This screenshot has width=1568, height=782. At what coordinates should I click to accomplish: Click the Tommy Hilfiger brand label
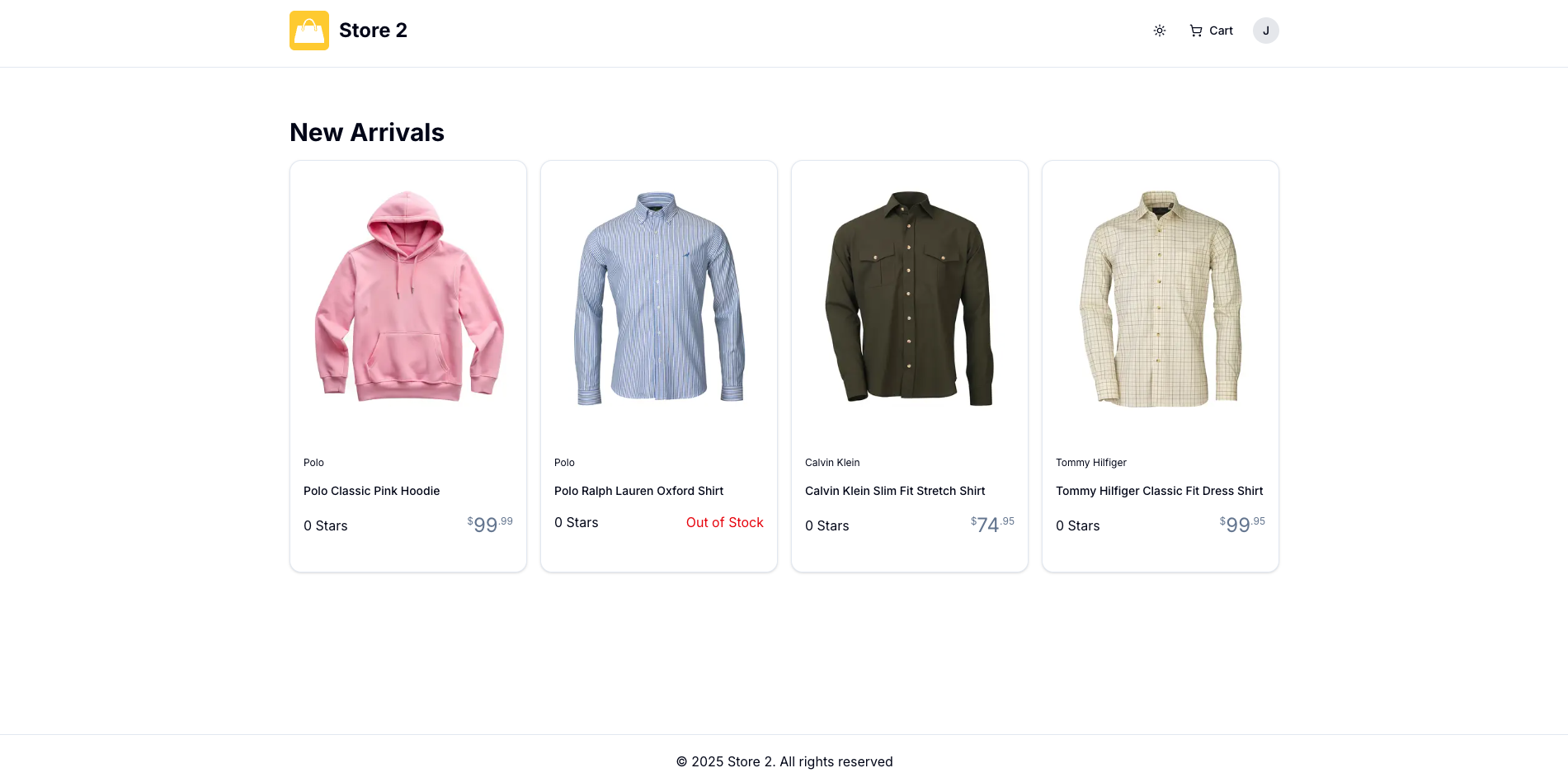pyautogui.click(x=1090, y=463)
